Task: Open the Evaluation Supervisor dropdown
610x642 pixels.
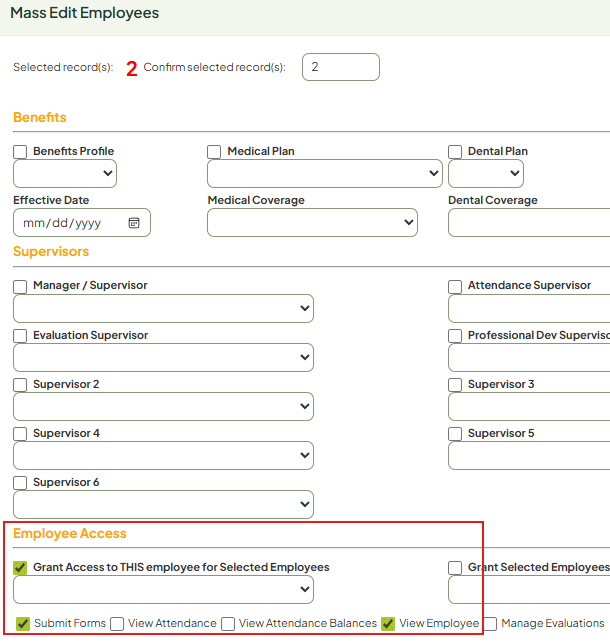Action: (x=163, y=357)
